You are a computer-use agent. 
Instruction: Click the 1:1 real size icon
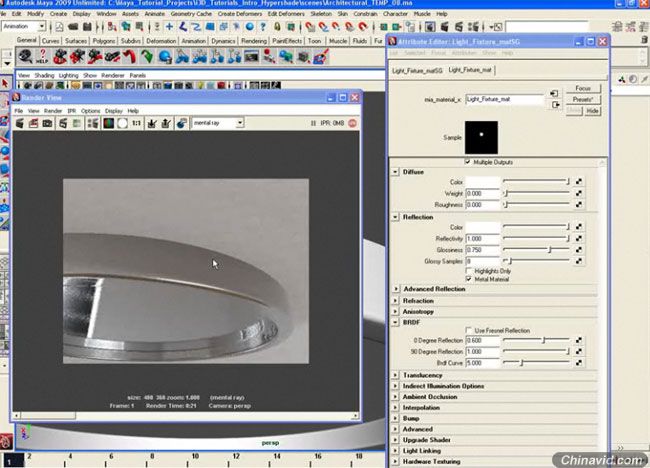(136, 123)
